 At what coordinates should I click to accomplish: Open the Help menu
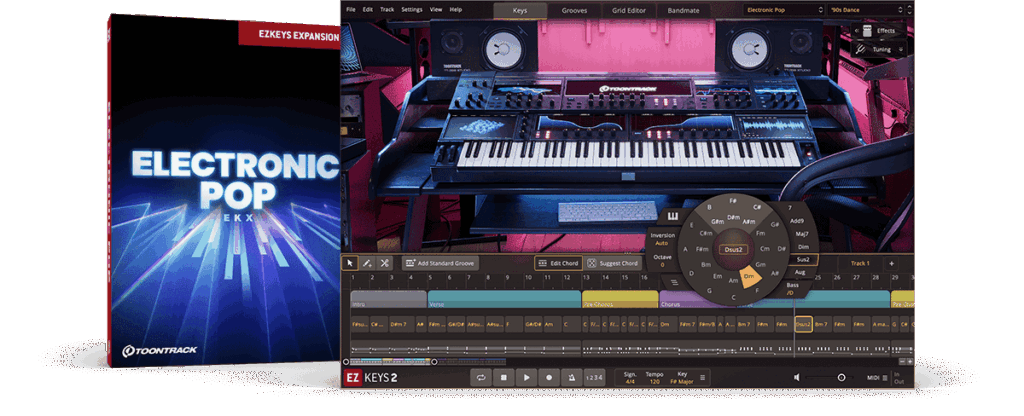coord(456,10)
